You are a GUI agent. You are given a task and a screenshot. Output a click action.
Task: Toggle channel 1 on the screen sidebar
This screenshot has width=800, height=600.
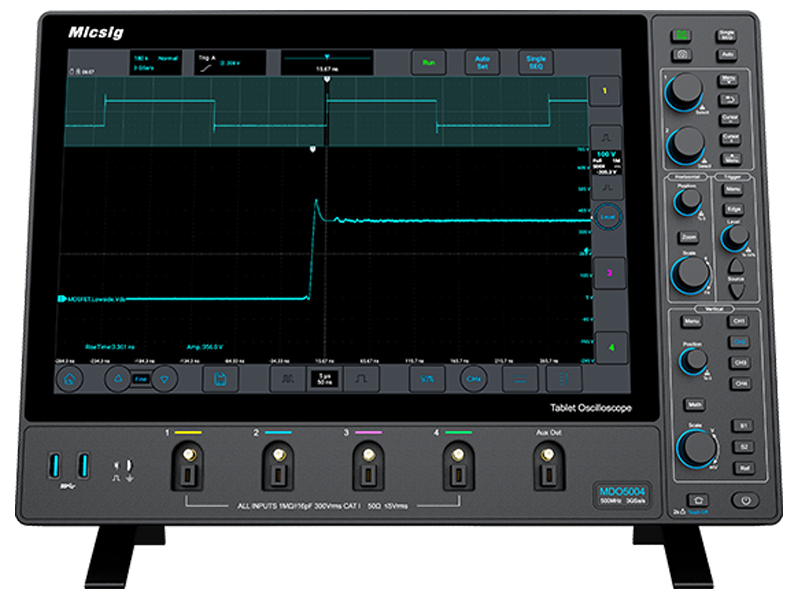(606, 92)
